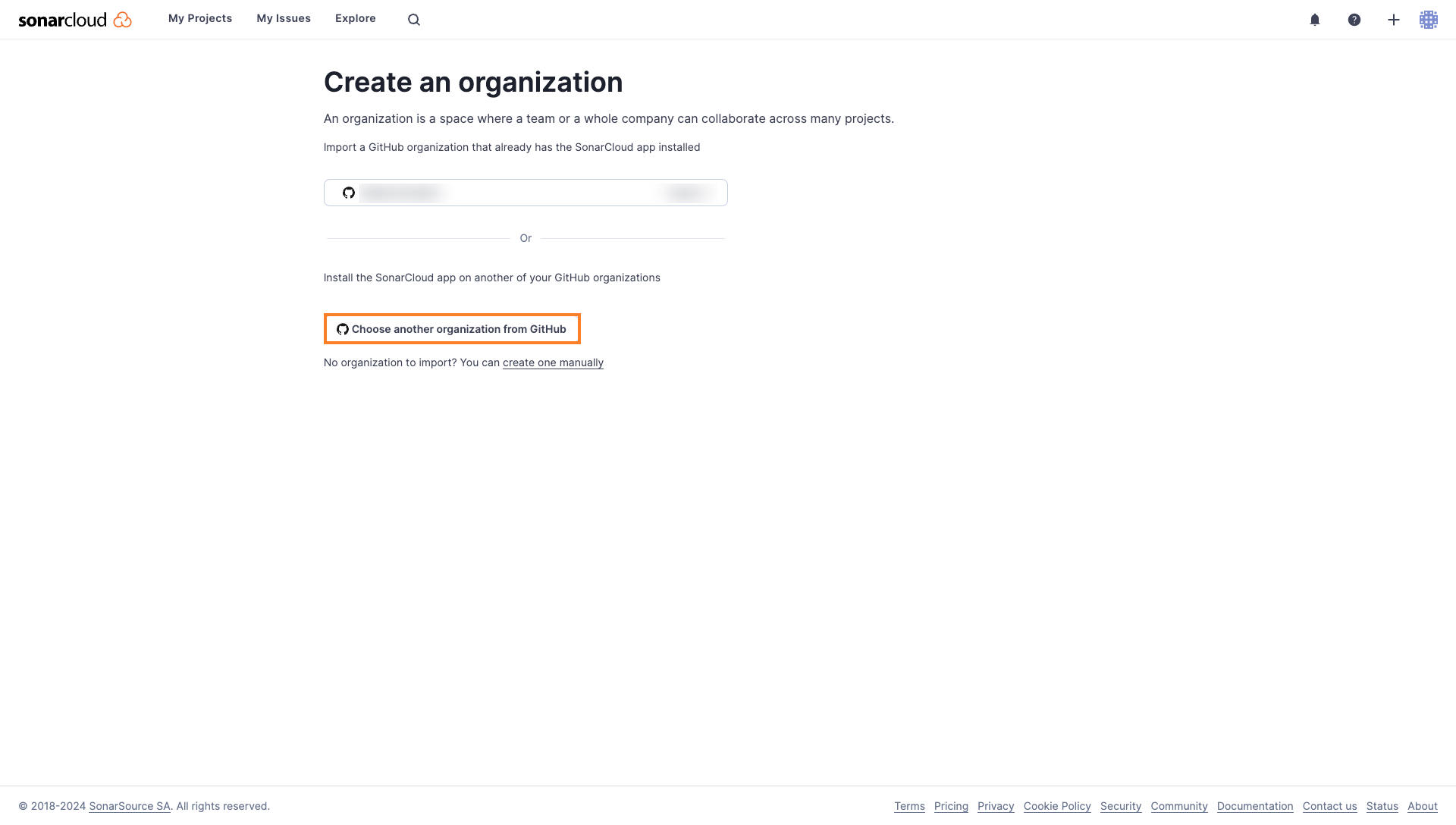The width and height of the screenshot is (1456, 825).
Task: Click Choose another organization from GitHub
Action: point(451,328)
